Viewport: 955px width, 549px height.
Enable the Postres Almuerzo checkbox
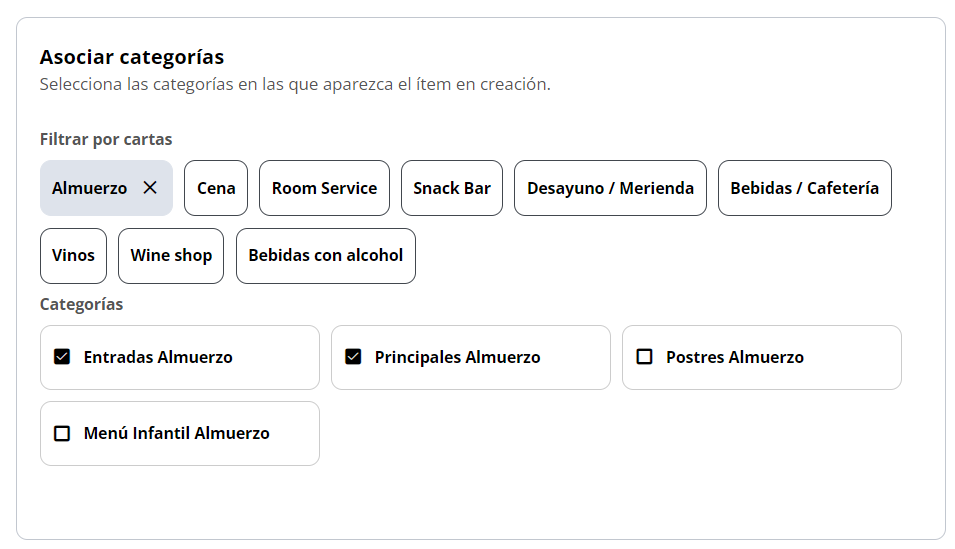pos(644,357)
